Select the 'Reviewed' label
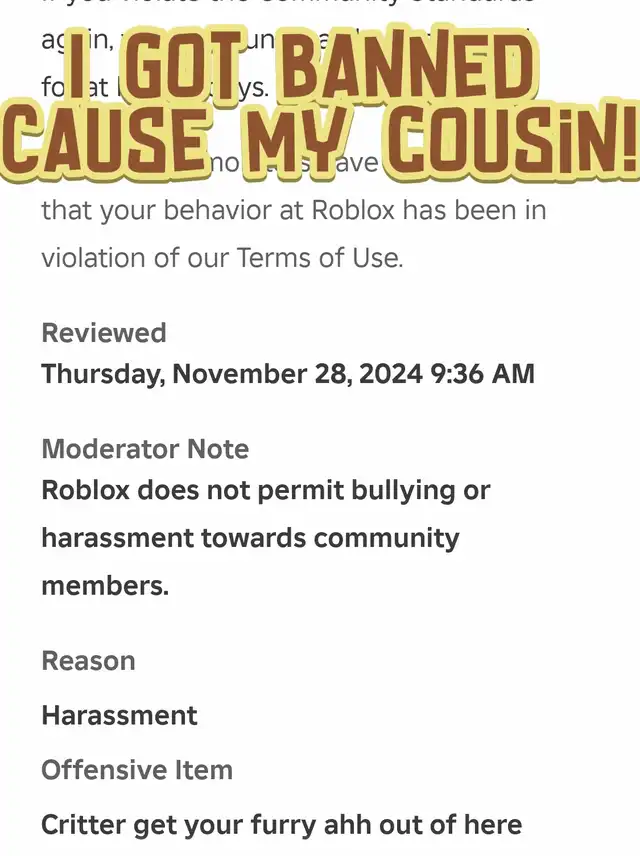Viewport: 640px width, 856px height. [104, 333]
